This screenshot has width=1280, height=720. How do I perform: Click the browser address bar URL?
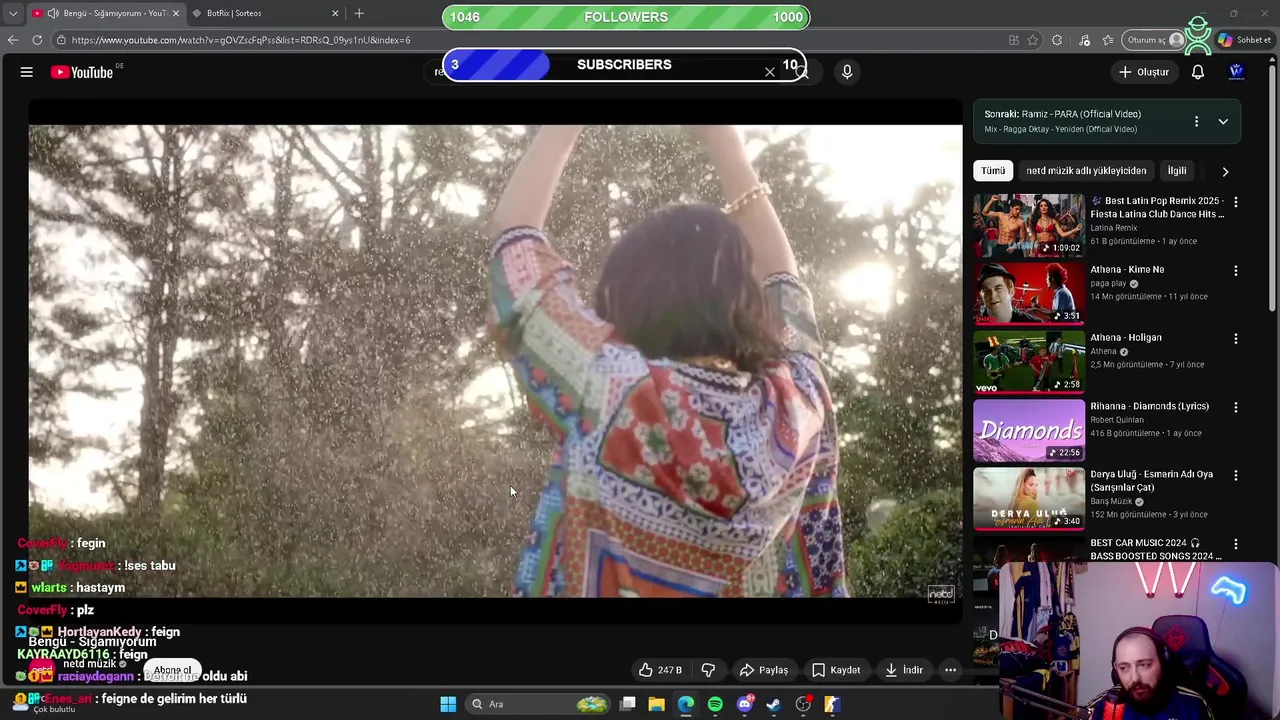240,40
